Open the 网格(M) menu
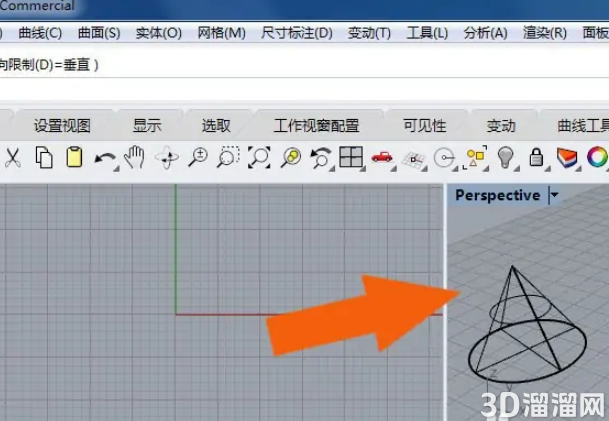609x421 pixels. click(x=221, y=33)
